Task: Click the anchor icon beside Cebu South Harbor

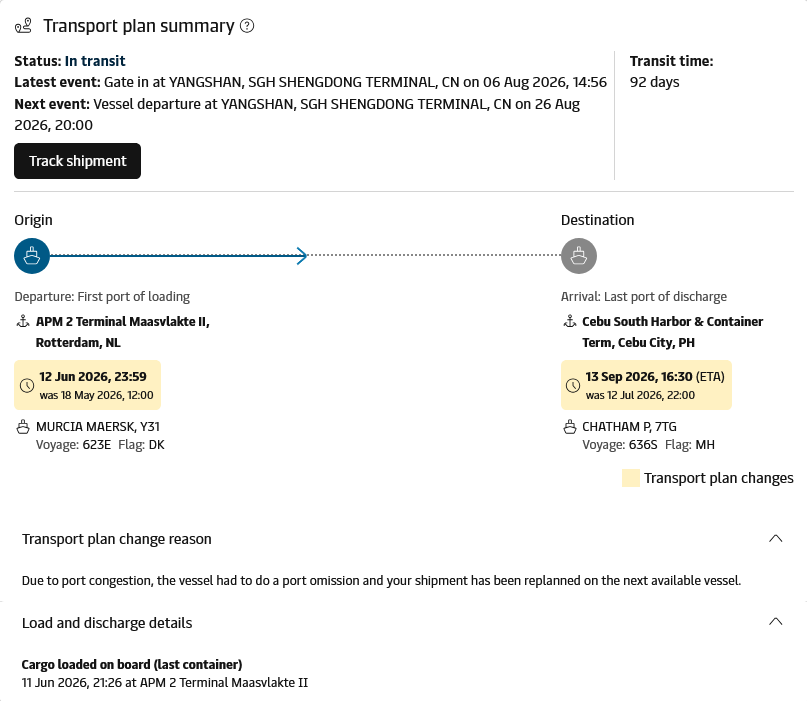Action: (570, 322)
